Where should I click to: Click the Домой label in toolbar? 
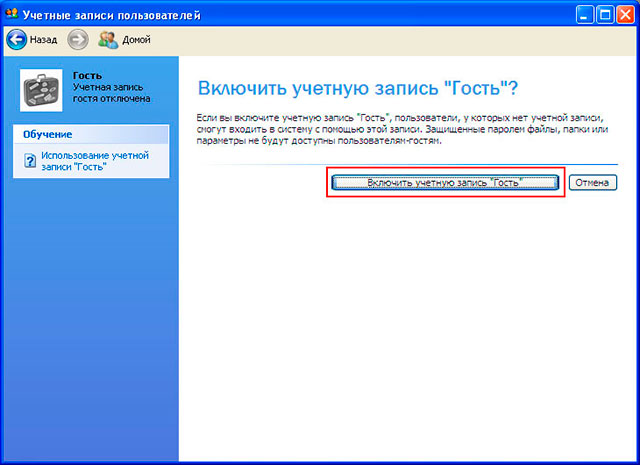(136, 40)
